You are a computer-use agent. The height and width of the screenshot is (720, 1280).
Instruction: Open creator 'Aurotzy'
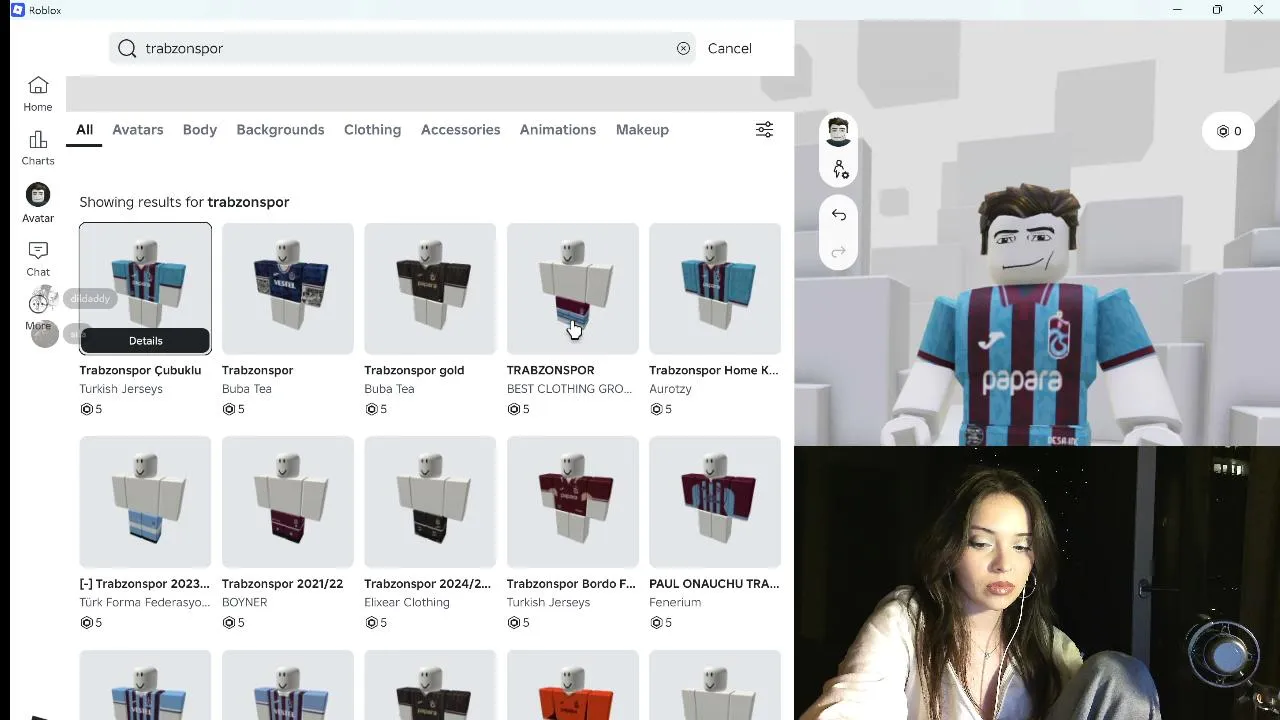670,389
